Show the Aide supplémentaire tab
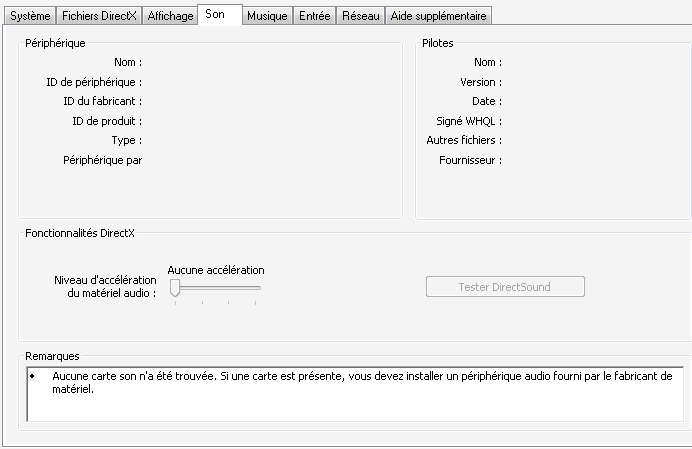 (438, 16)
